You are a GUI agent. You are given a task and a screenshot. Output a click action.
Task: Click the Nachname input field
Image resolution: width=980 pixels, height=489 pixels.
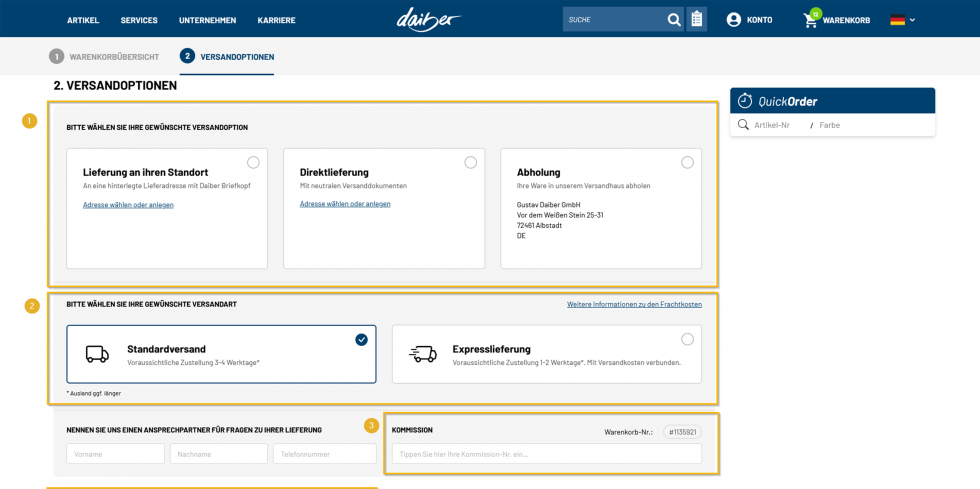point(219,454)
